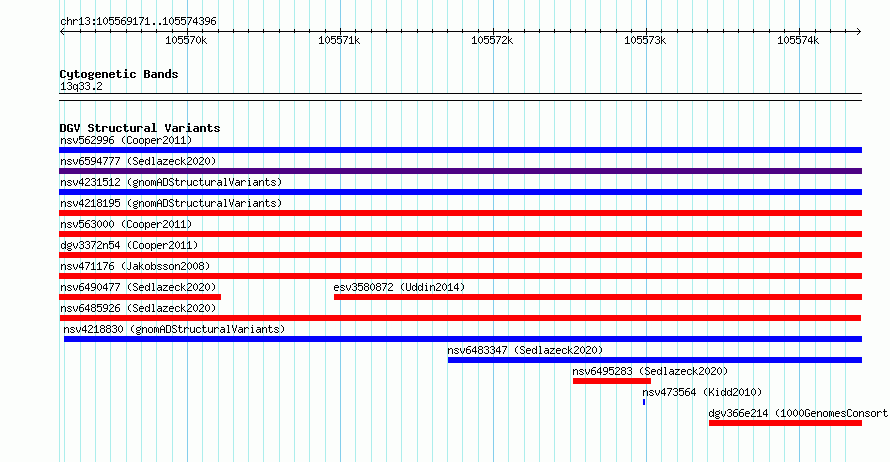Click the short red bar for nsv6490477
Viewport: 890px width, 462px height.
click(x=140, y=297)
